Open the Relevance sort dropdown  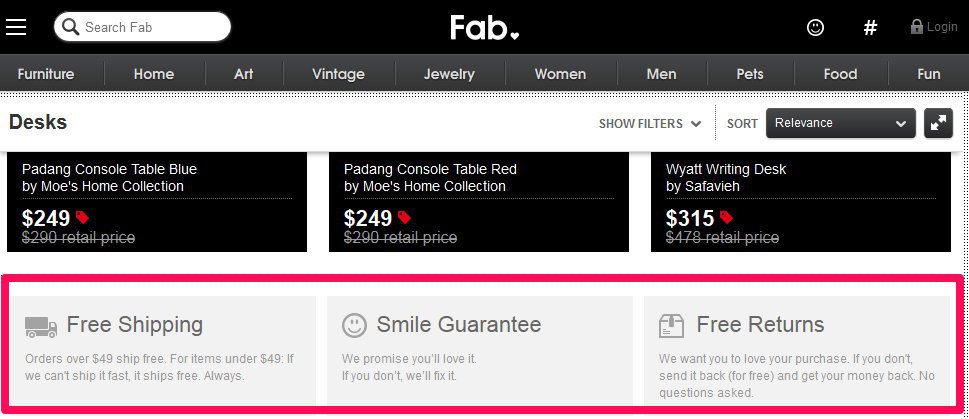840,123
